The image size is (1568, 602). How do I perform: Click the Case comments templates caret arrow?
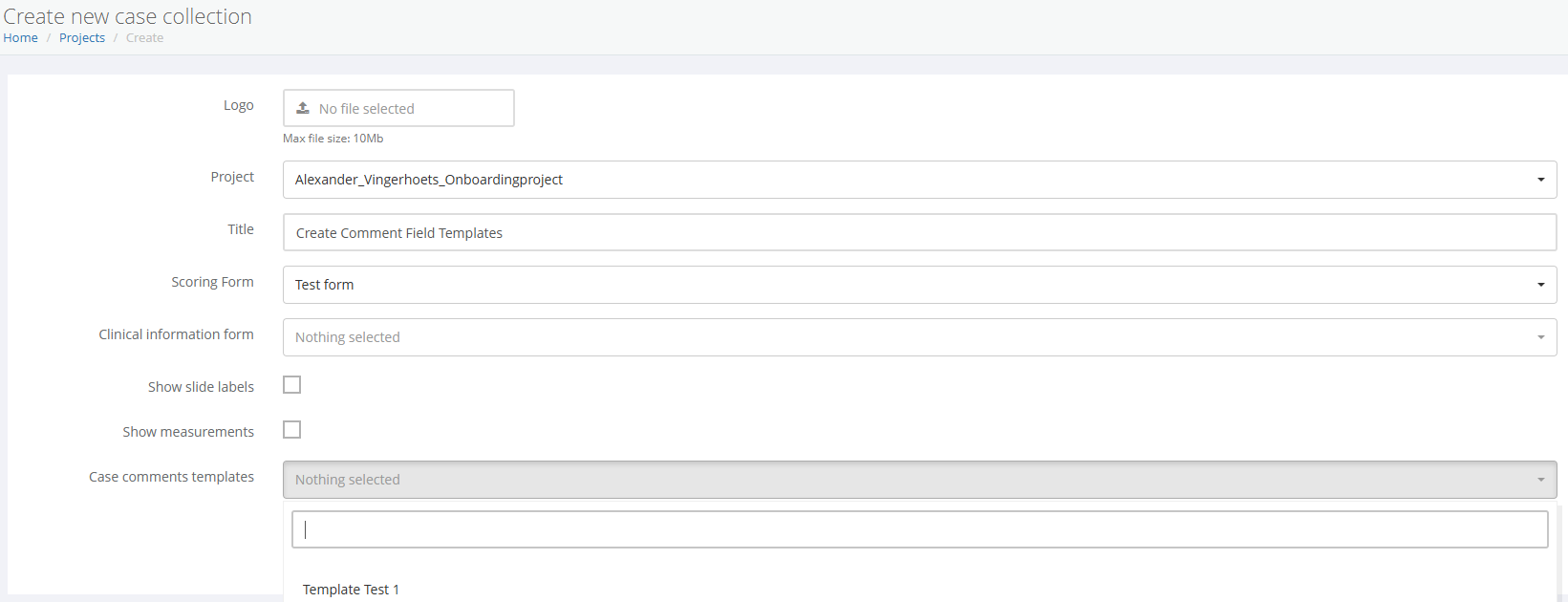pyautogui.click(x=1540, y=480)
